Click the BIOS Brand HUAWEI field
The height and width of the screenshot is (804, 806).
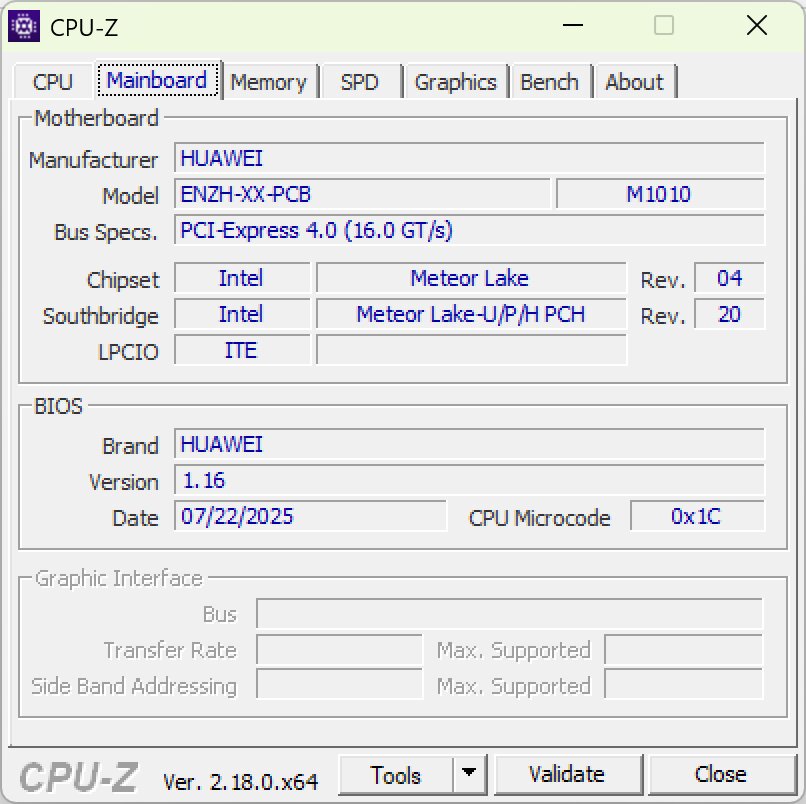click(469, 444)
